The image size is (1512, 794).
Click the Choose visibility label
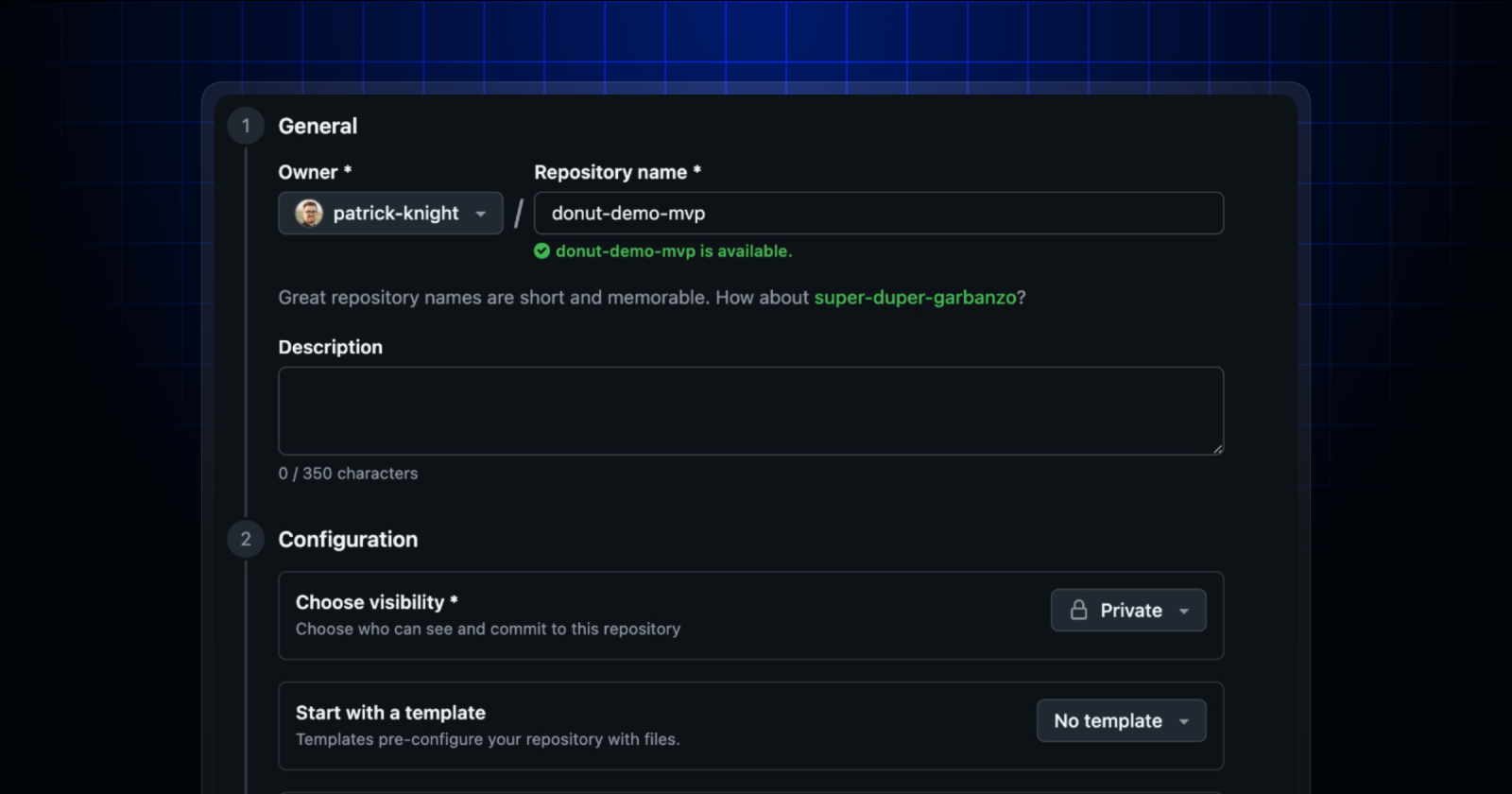pyautogui.click(x=374, y=602)
